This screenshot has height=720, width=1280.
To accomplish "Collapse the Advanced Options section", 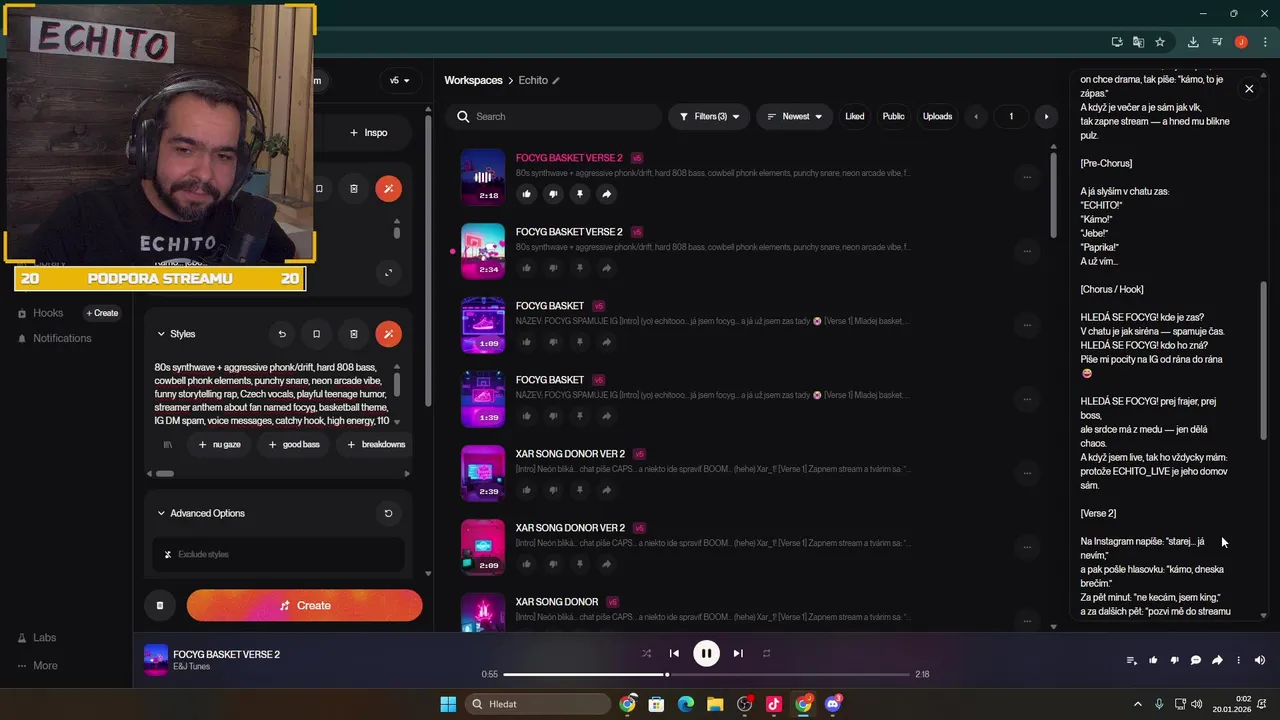I will pyautogui.click(x=161, y=514).
